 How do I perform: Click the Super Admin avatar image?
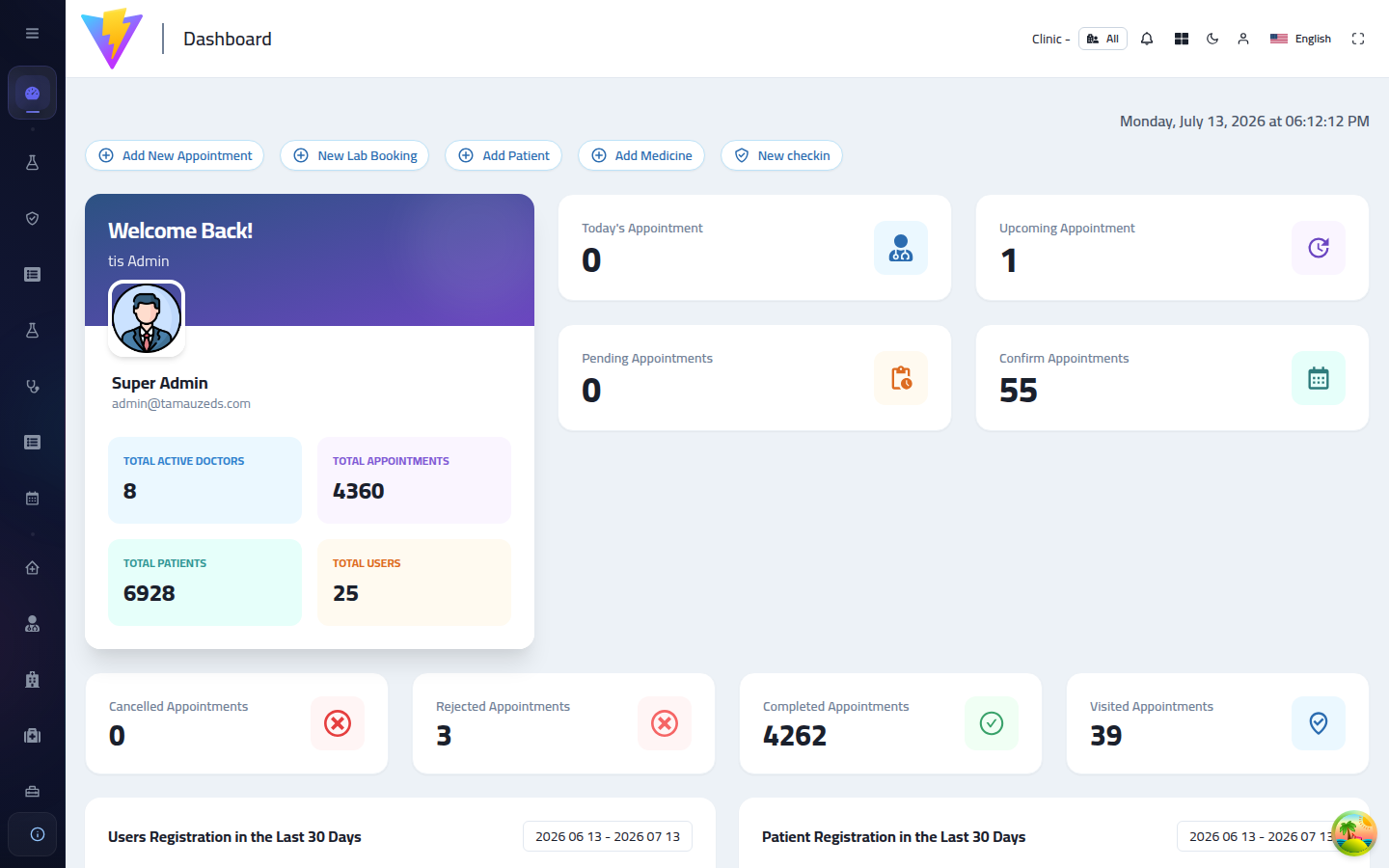147,318
